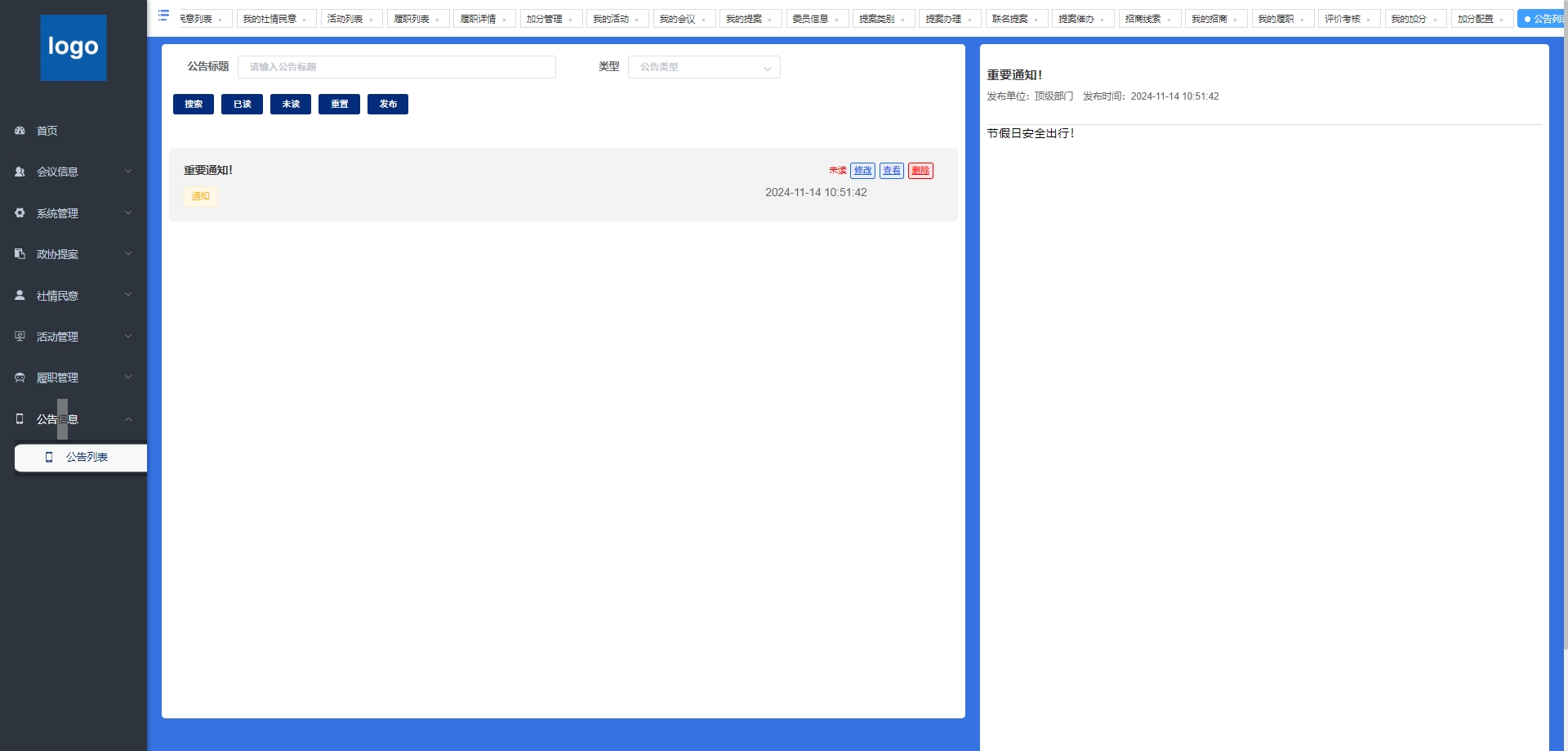Collapse the 公告信息 menu chevron
Viewport: 1568px width, 751px height.
(128, 418)
